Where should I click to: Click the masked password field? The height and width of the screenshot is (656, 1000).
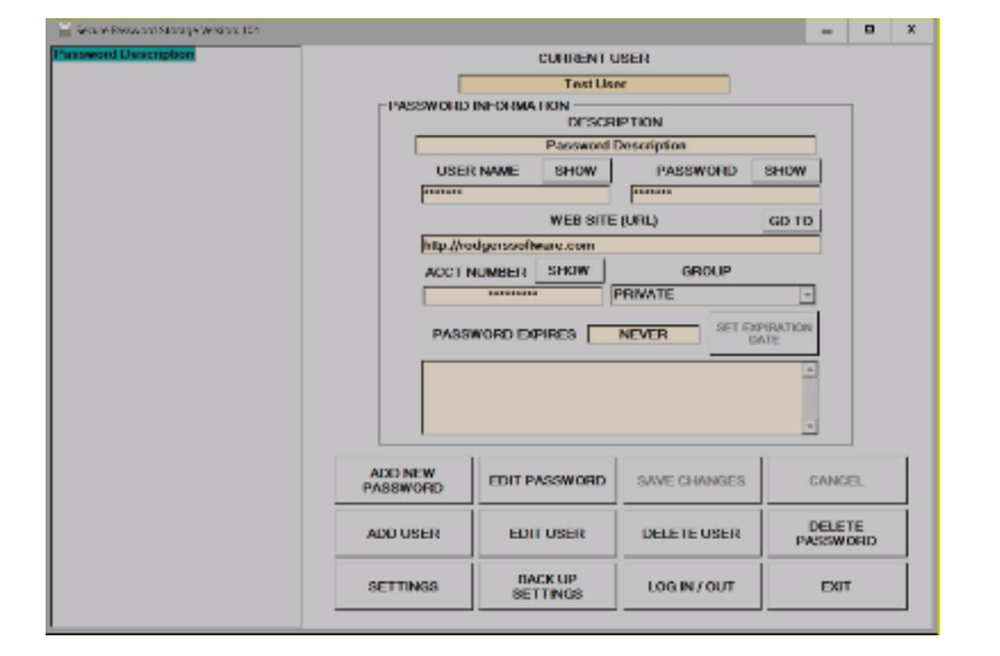pos(725,194)
